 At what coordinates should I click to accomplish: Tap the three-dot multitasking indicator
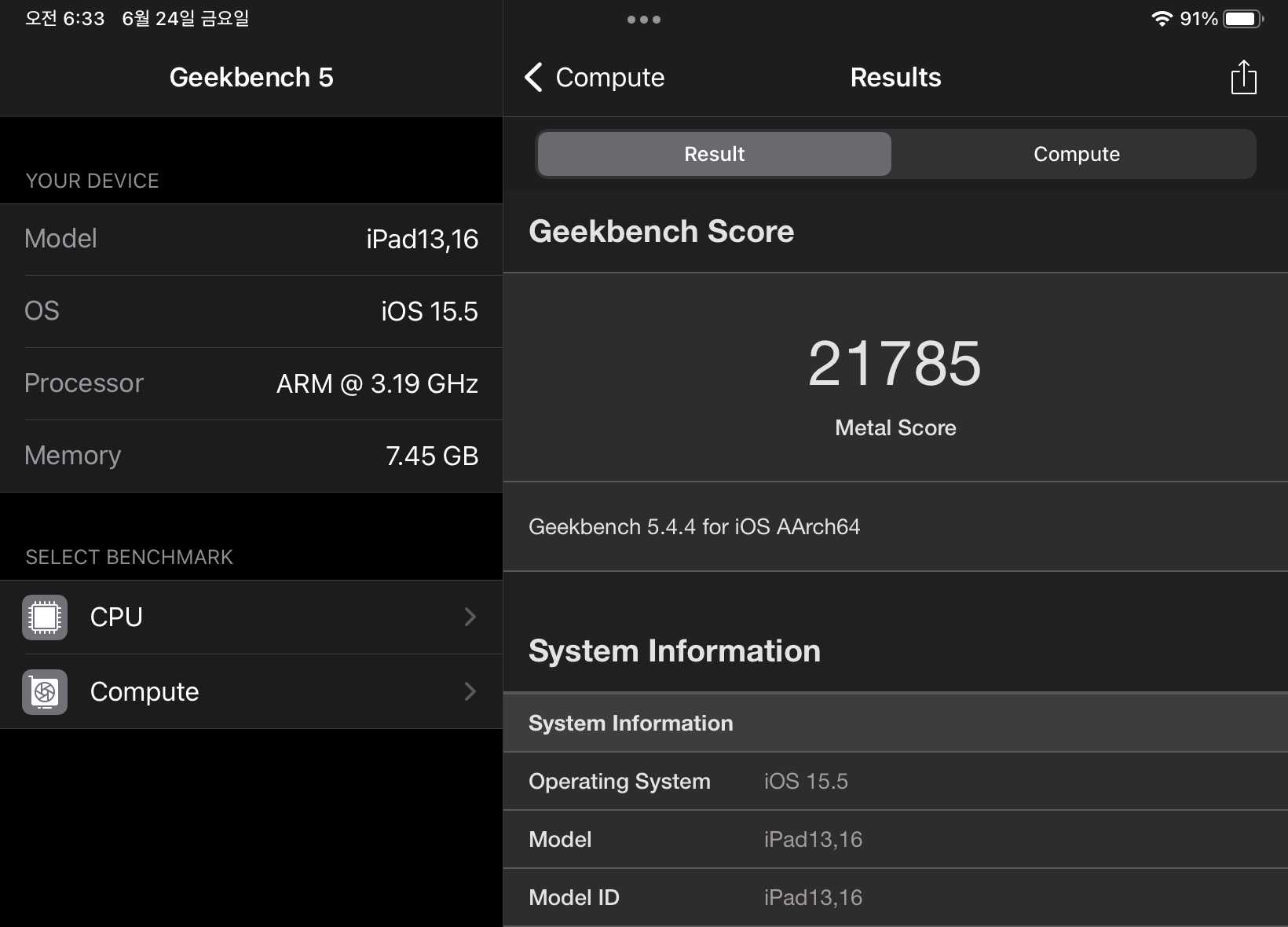point(644,20)
